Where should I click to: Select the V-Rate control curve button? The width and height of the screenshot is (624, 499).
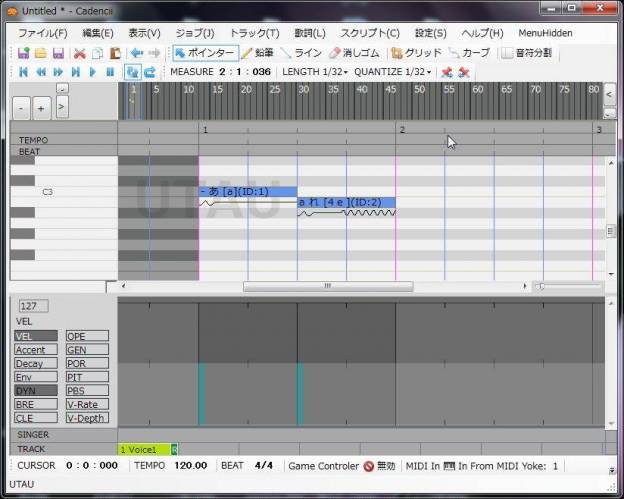87,404
